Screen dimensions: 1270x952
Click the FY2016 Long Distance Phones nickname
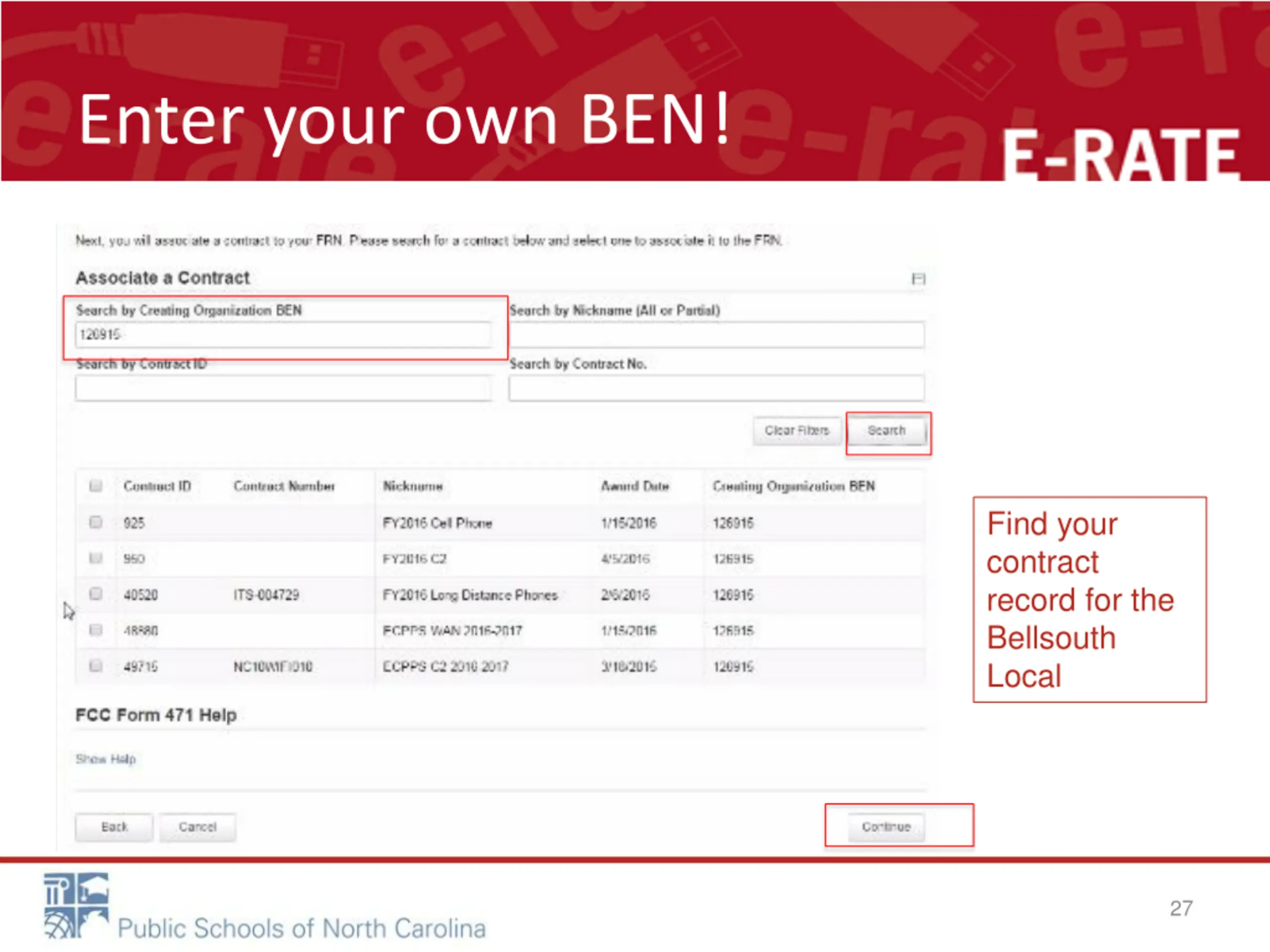470,595
